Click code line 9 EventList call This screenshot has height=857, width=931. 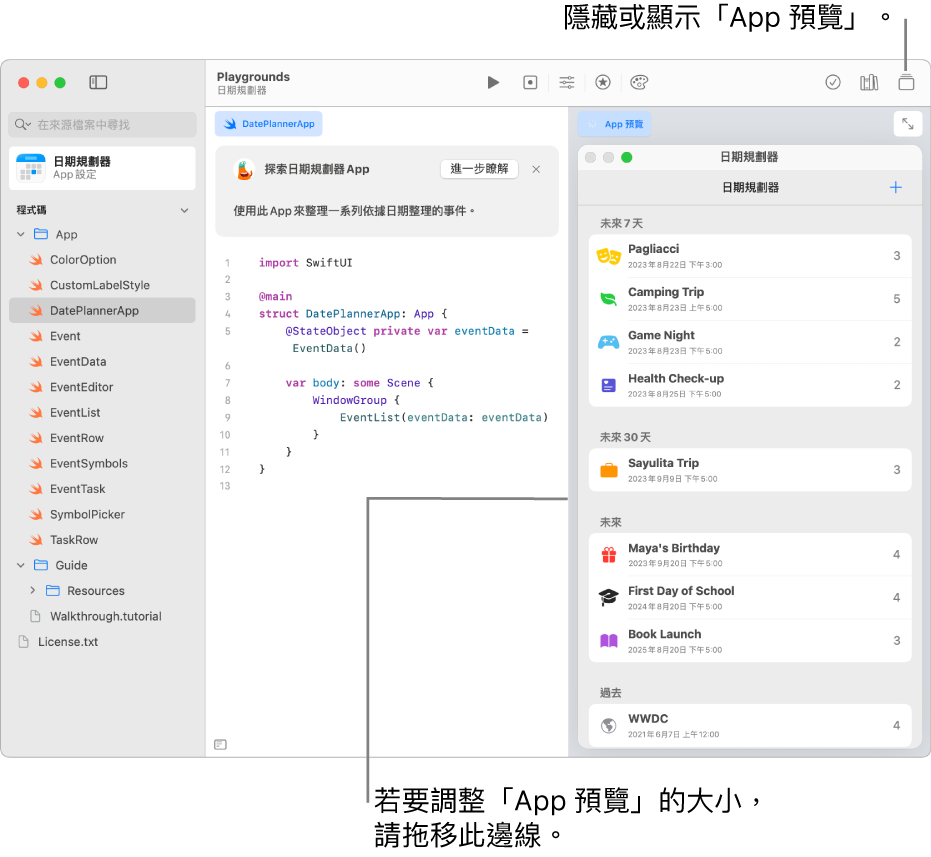444,418
